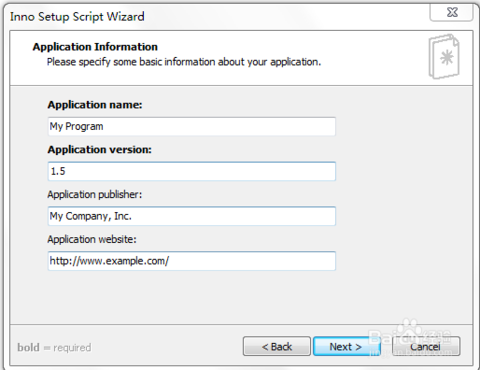Image resolution: width=480 pixels, height=370 pixels.
Task: Click the Baidu paw watermark logo
Action: point(409,329)
